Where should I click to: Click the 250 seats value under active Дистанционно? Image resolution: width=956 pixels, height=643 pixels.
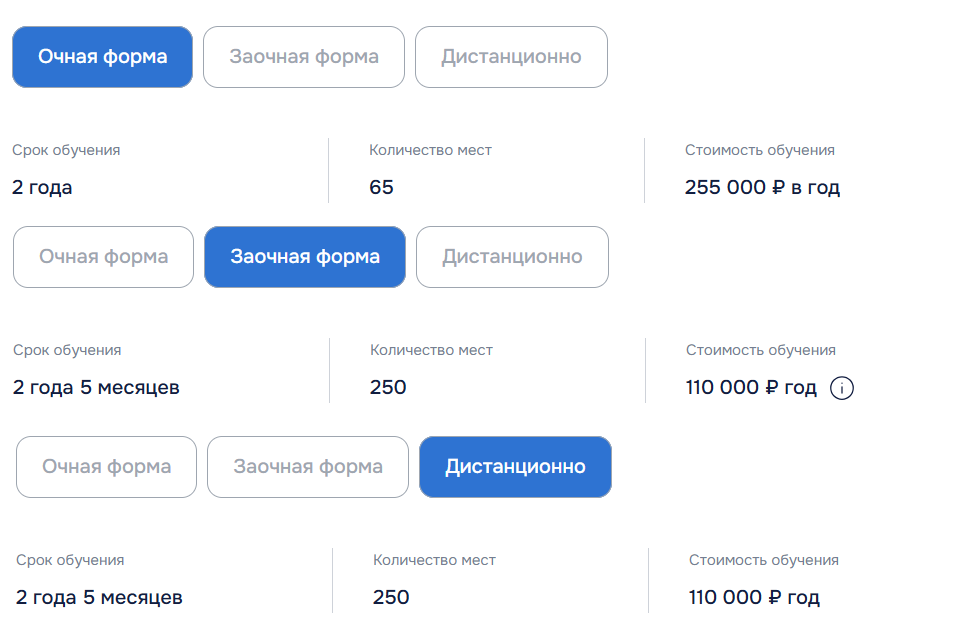(391, 597)
